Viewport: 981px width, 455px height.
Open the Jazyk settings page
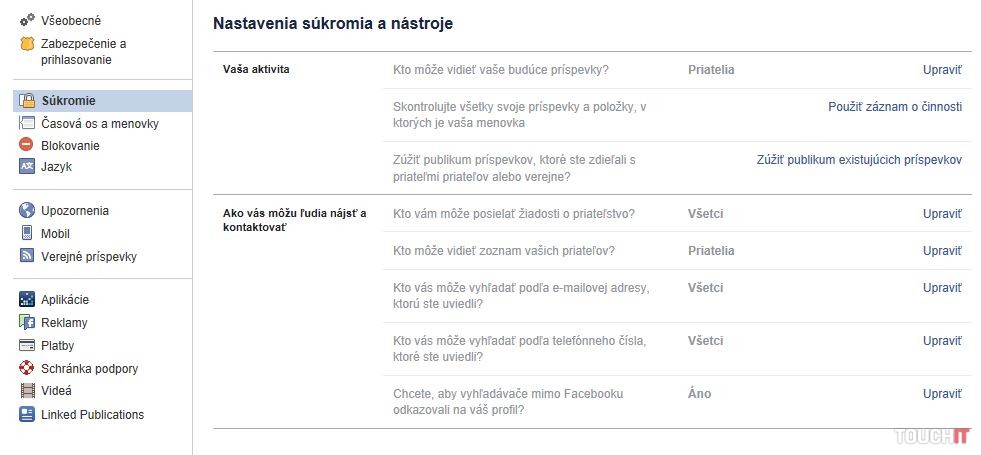56,167
